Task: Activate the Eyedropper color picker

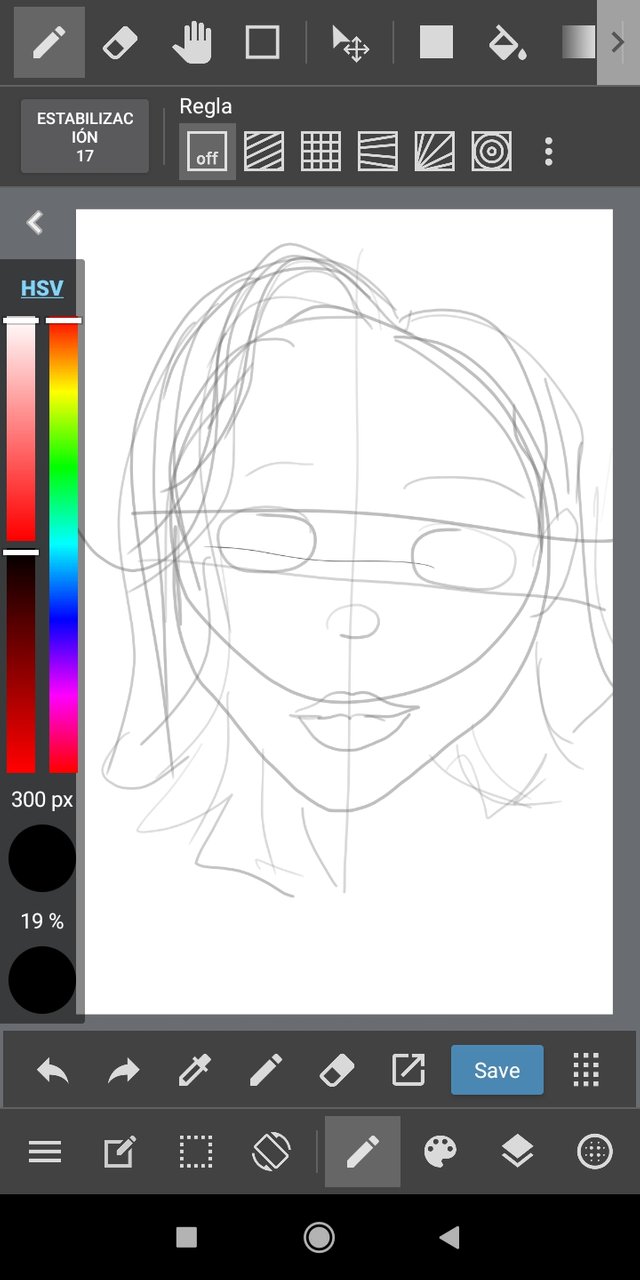Action: (x=194, y=1071)
